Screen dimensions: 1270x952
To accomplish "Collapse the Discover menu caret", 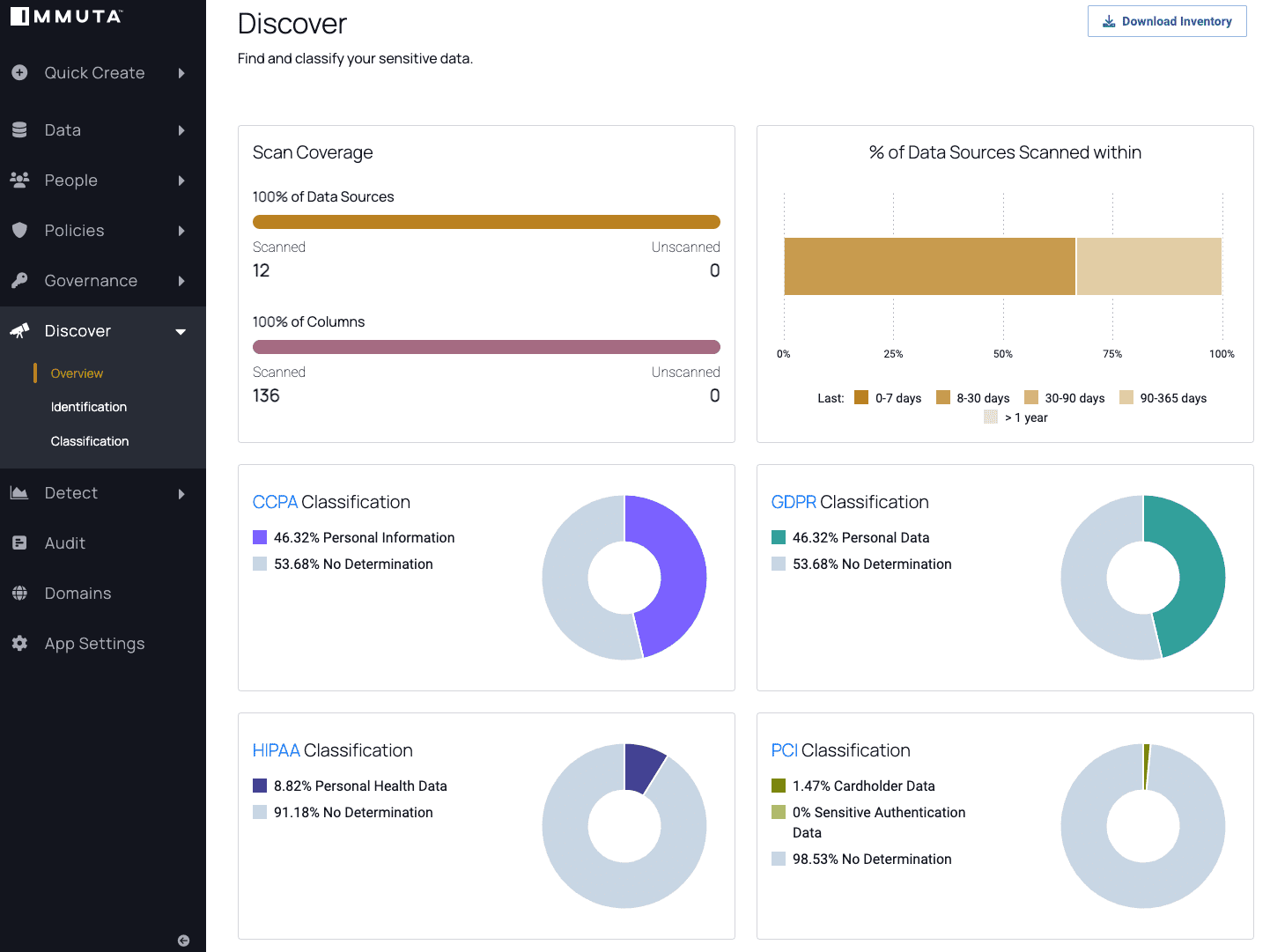I will tap(181, 332).
